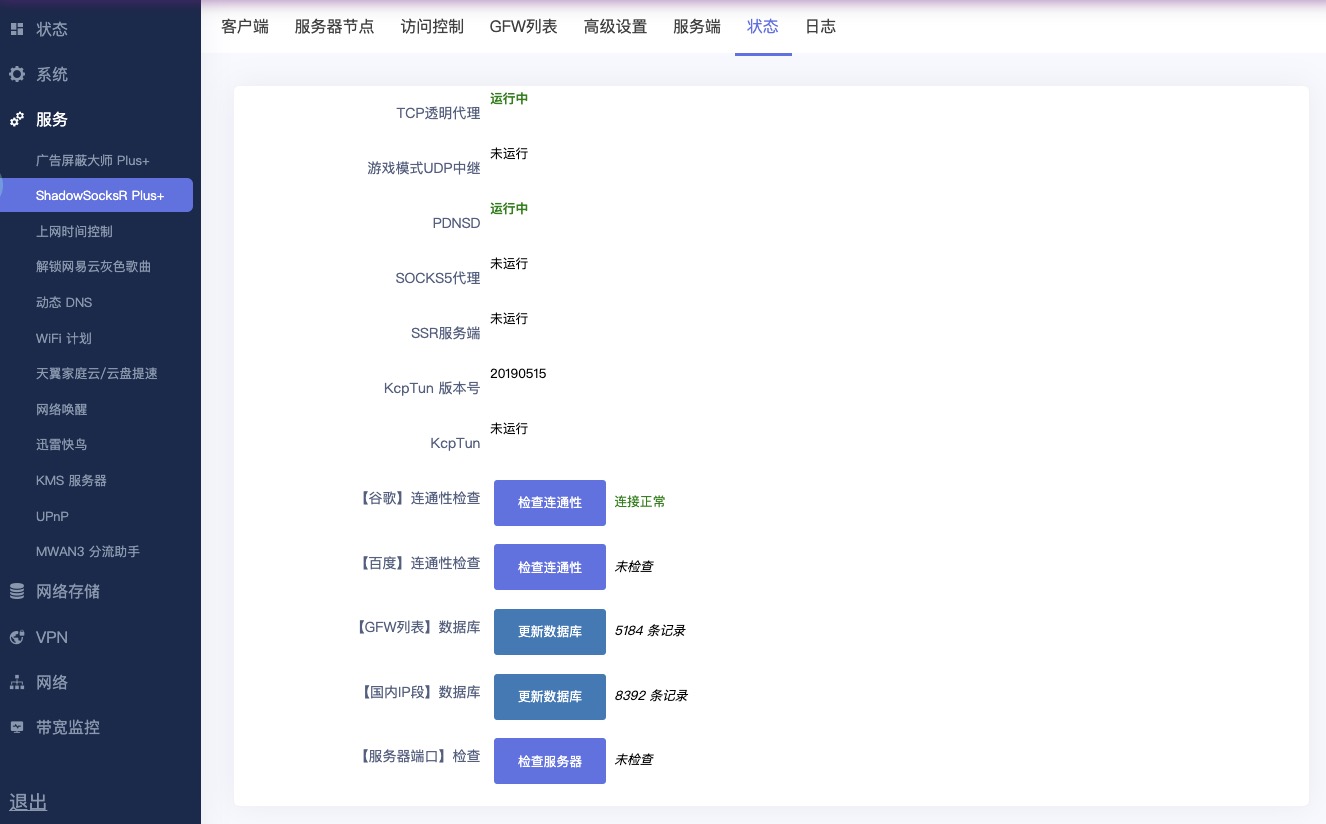The image size is (1326, 824).
Task: Click 检查服务器 for server port check
Action: (549, 761)
